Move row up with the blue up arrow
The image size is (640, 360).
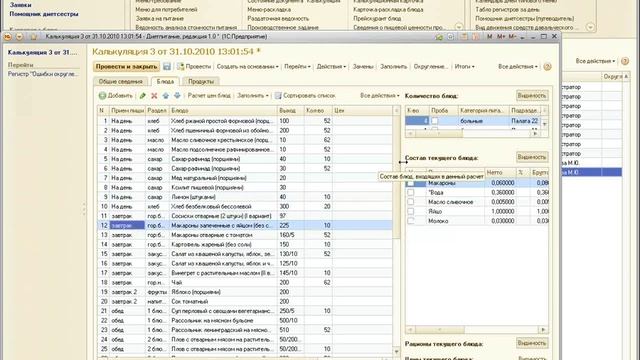pyautogui.click(x=165, y=96)
